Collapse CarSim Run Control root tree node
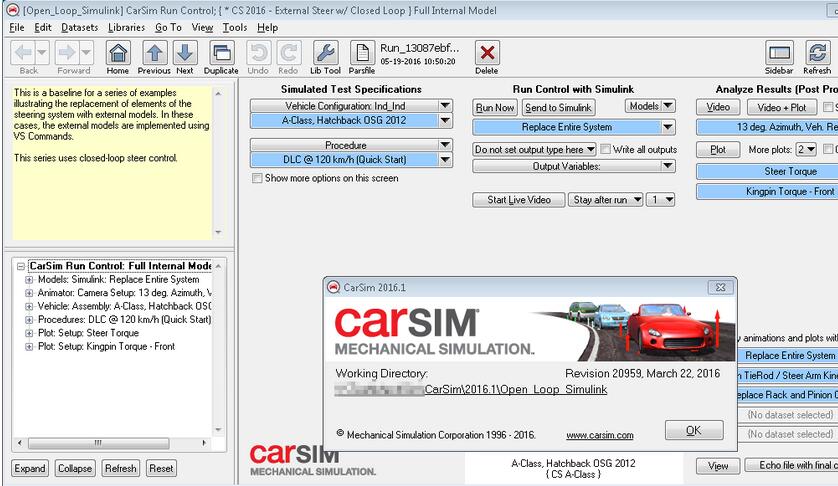Screen dimensions: 838x486 coord(20,266)
